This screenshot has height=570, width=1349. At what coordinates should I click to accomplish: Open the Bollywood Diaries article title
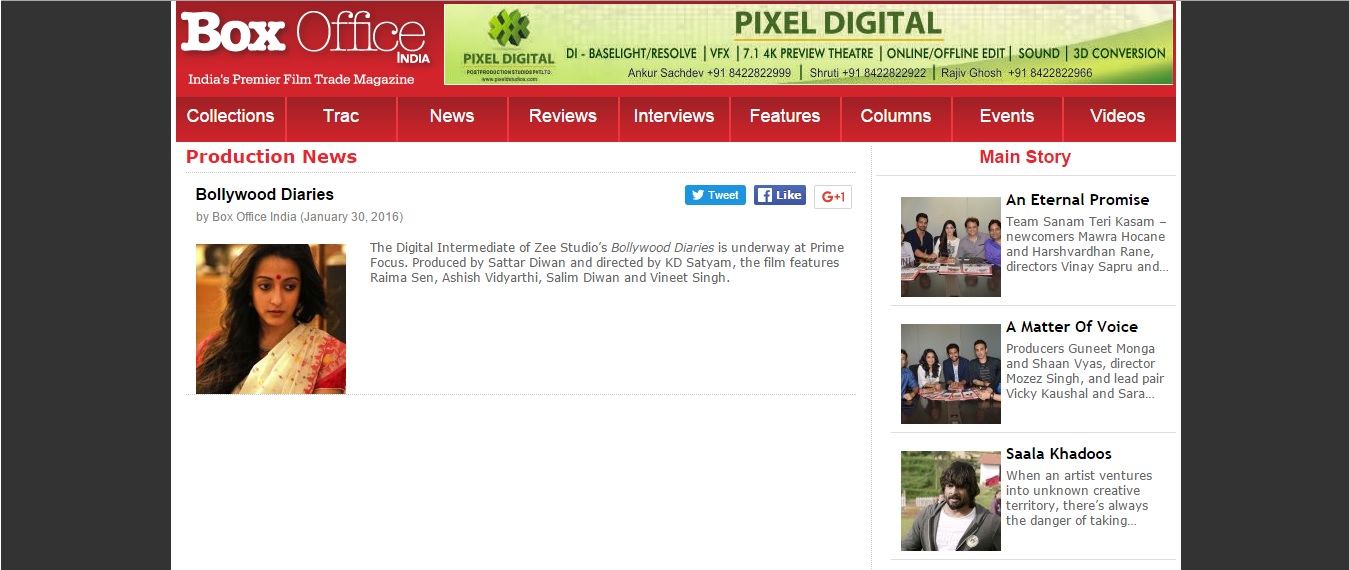click(265, 194)
